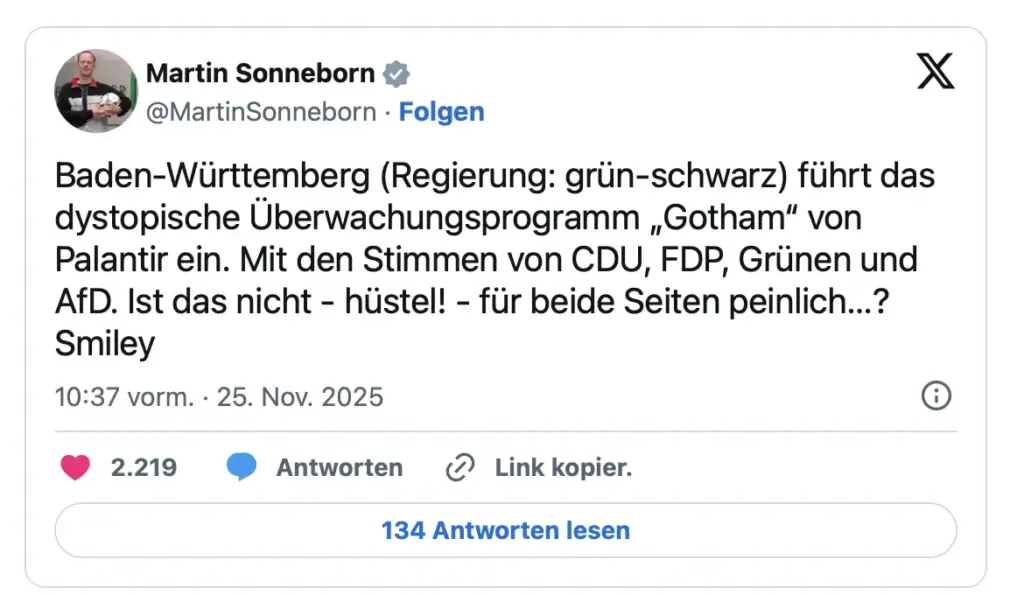This screenshot has height=595, width=1024.
Task: Open the @MartinSonneborn handle link
Action: coord(261,112)
